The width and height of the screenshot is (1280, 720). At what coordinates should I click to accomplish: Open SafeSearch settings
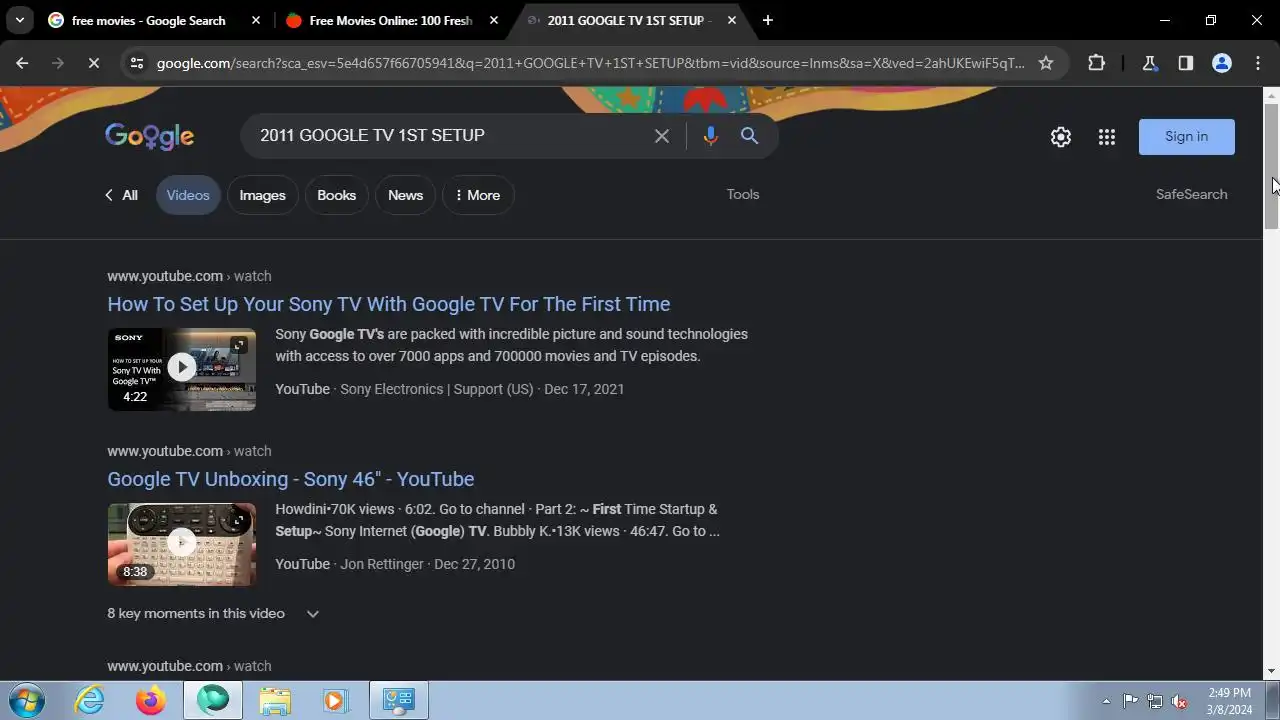pyautogui.click(x=1191, y=194)
